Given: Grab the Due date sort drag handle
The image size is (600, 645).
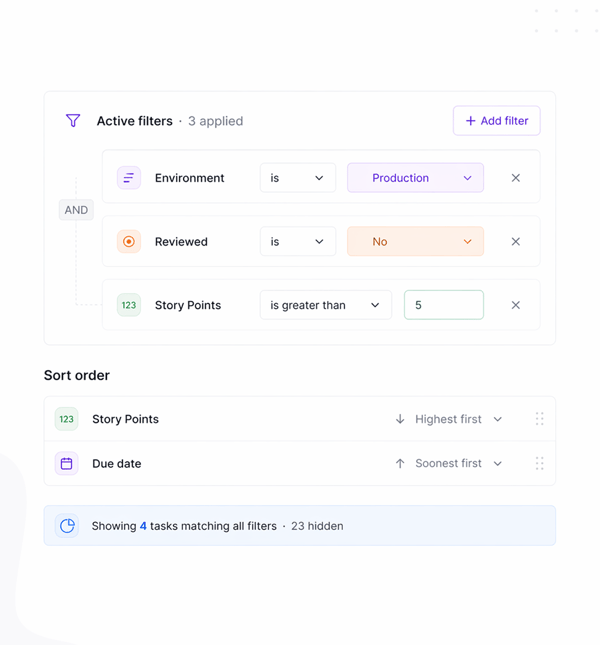Looking at the screenshot, I should [x=539, y=464].
